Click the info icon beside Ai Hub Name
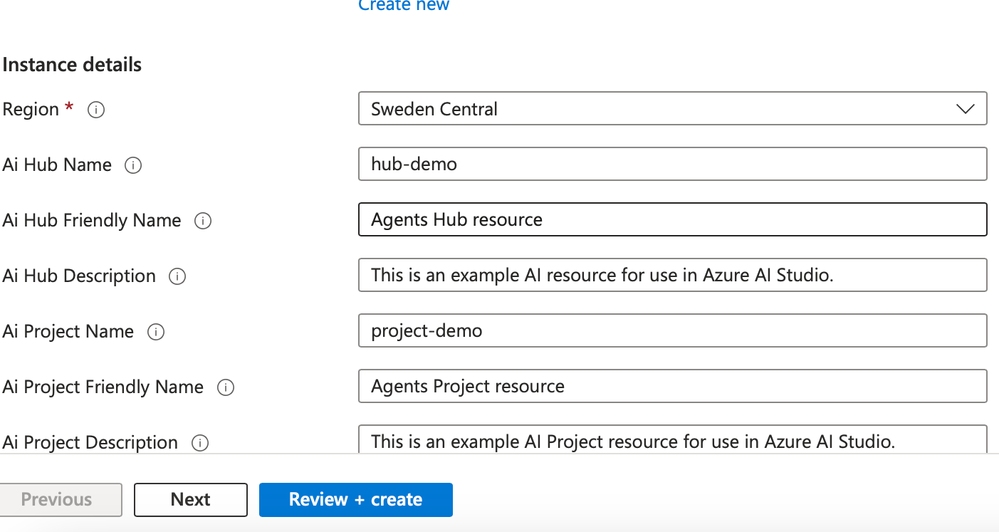The image size is (999, 532). [133, 165]
